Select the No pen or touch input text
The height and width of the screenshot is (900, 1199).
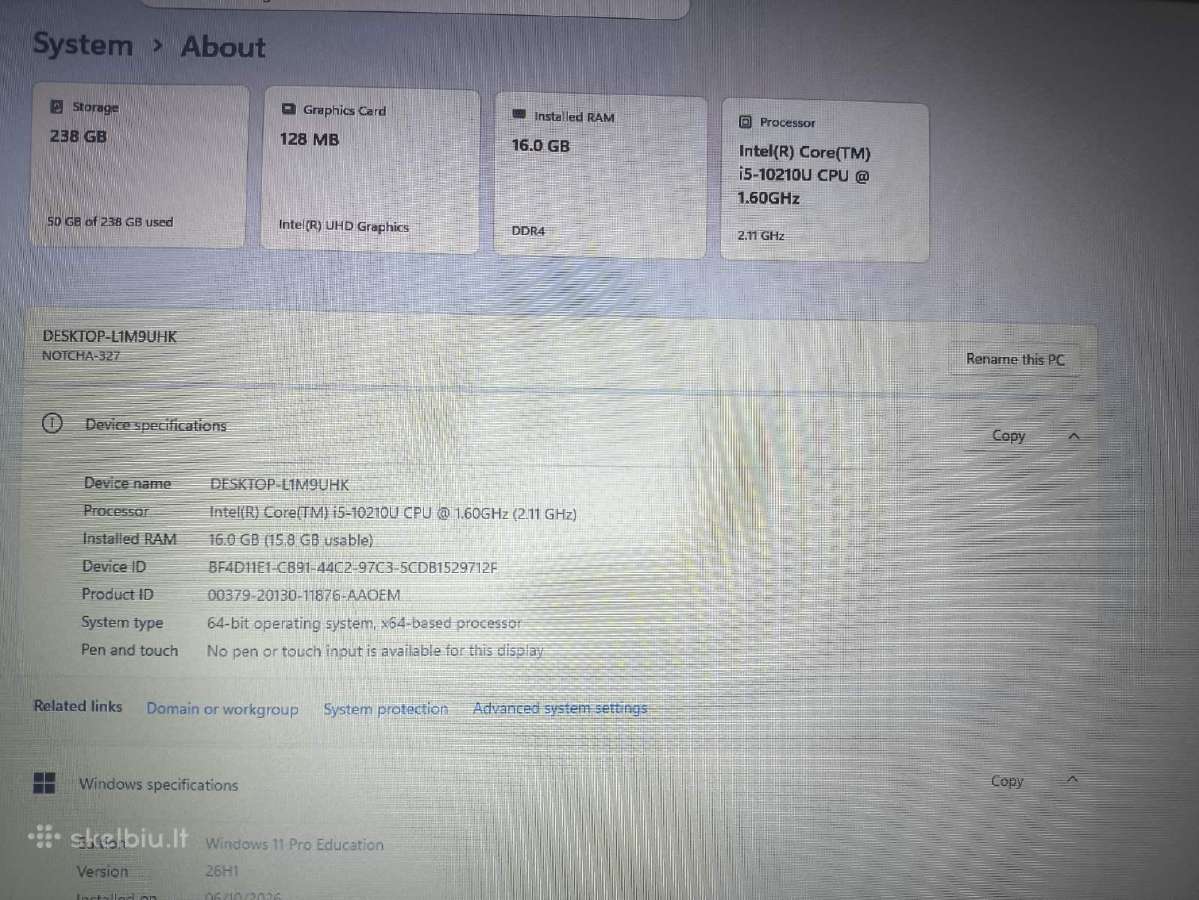pyautogui.click(x=375, y=651)
